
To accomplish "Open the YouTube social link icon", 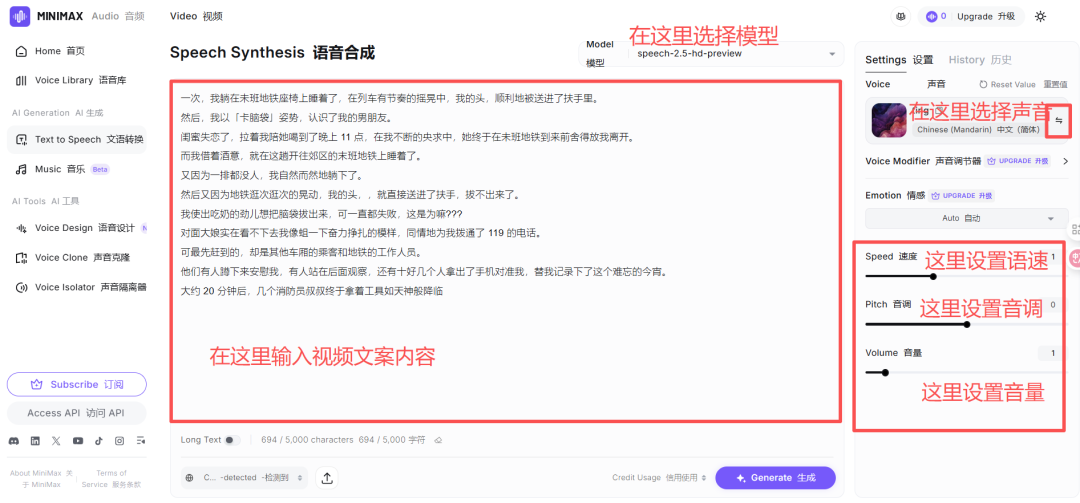I will pyautogui.click(x=78, y=440).
